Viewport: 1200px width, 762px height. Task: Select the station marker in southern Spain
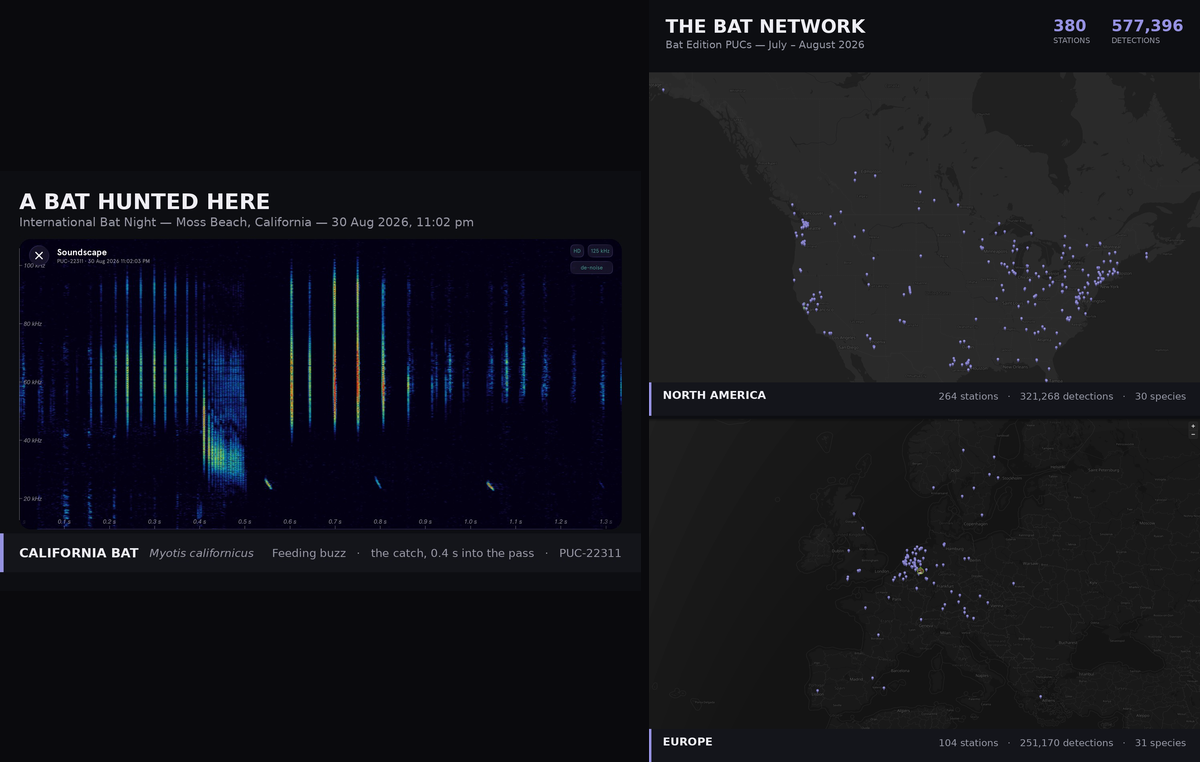coord(884,688)
